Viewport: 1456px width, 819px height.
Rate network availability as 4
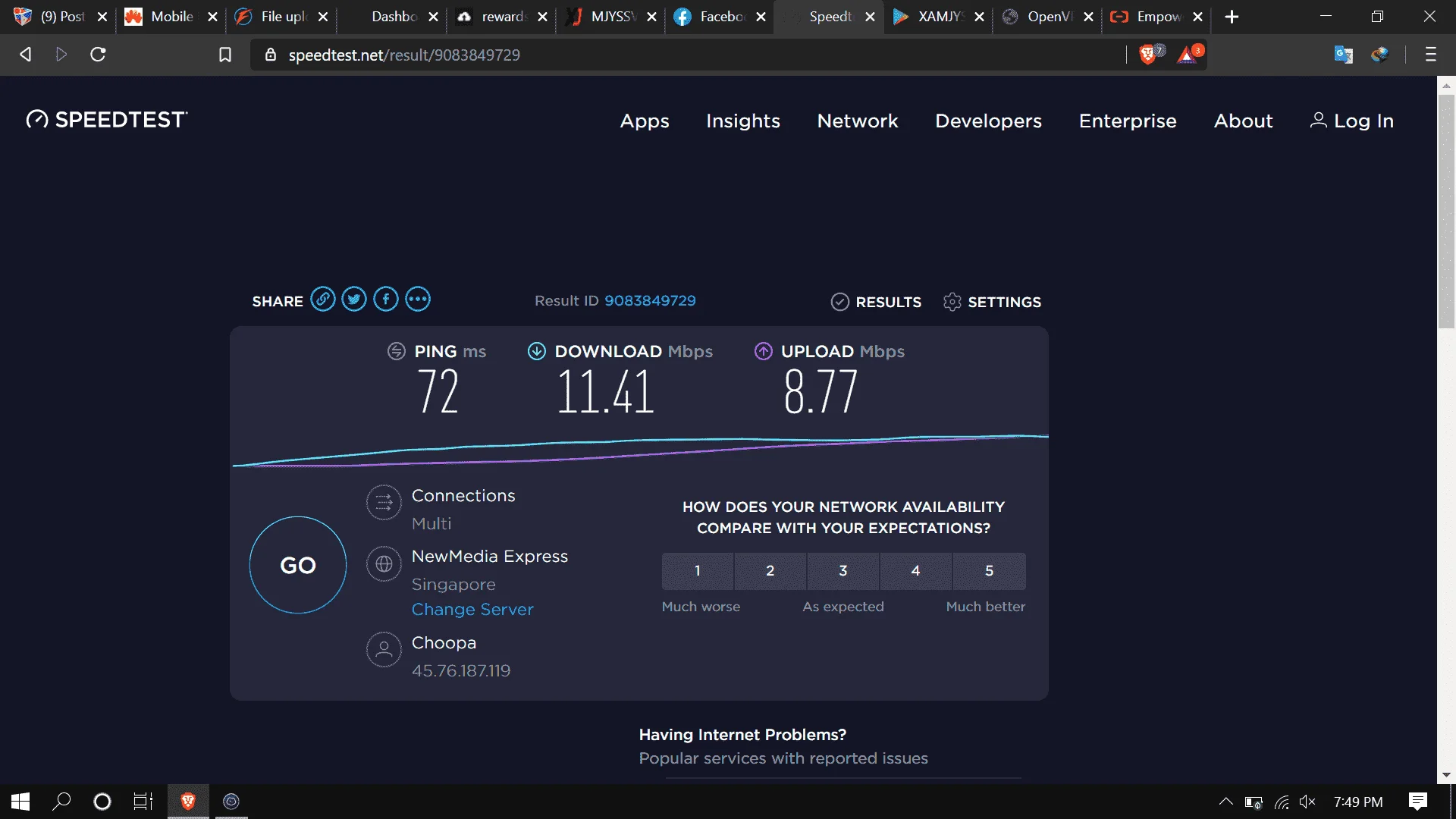tap(916, 571)
